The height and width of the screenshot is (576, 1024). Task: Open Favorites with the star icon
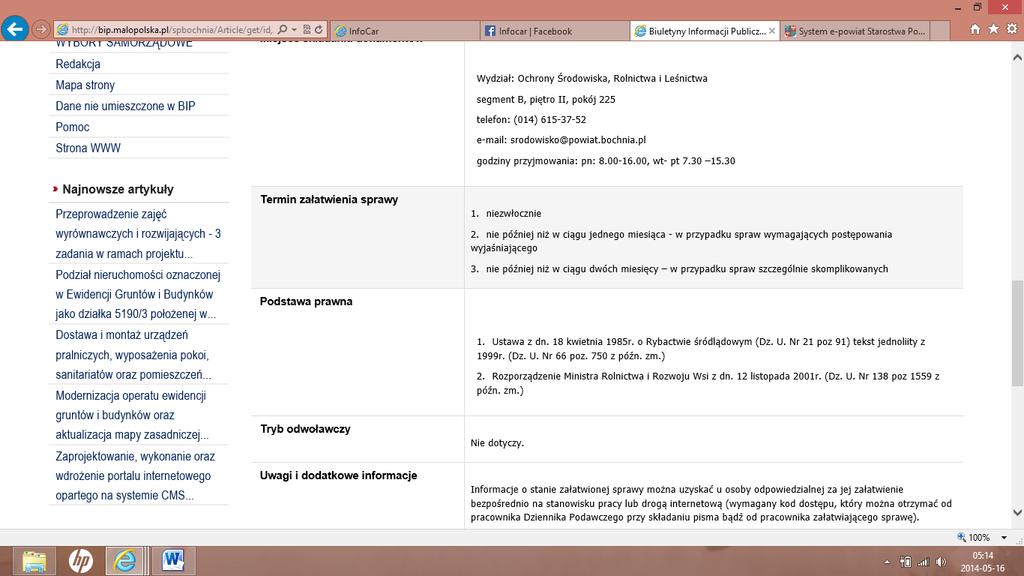993,29
